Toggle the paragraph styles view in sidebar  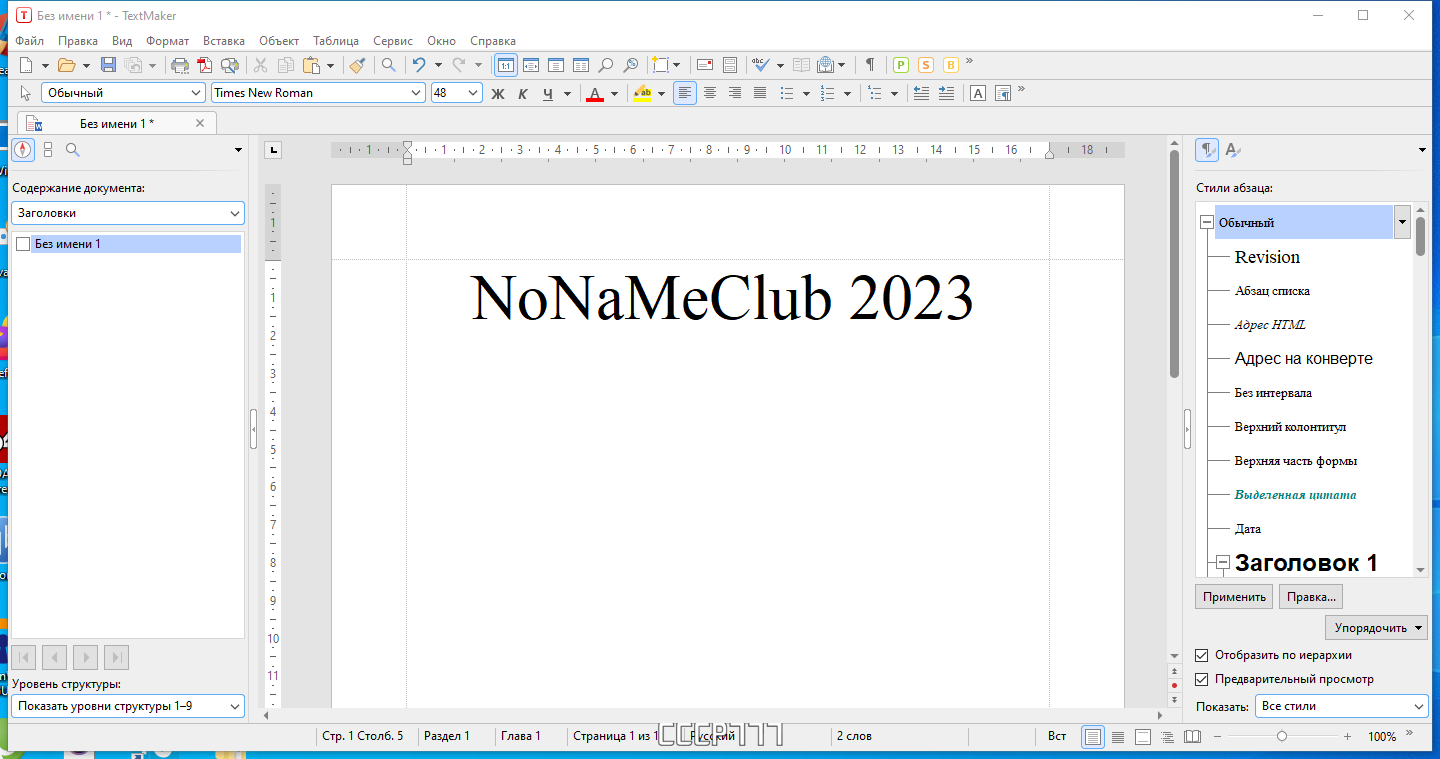pyautogui.click(x=1207, y=150)
